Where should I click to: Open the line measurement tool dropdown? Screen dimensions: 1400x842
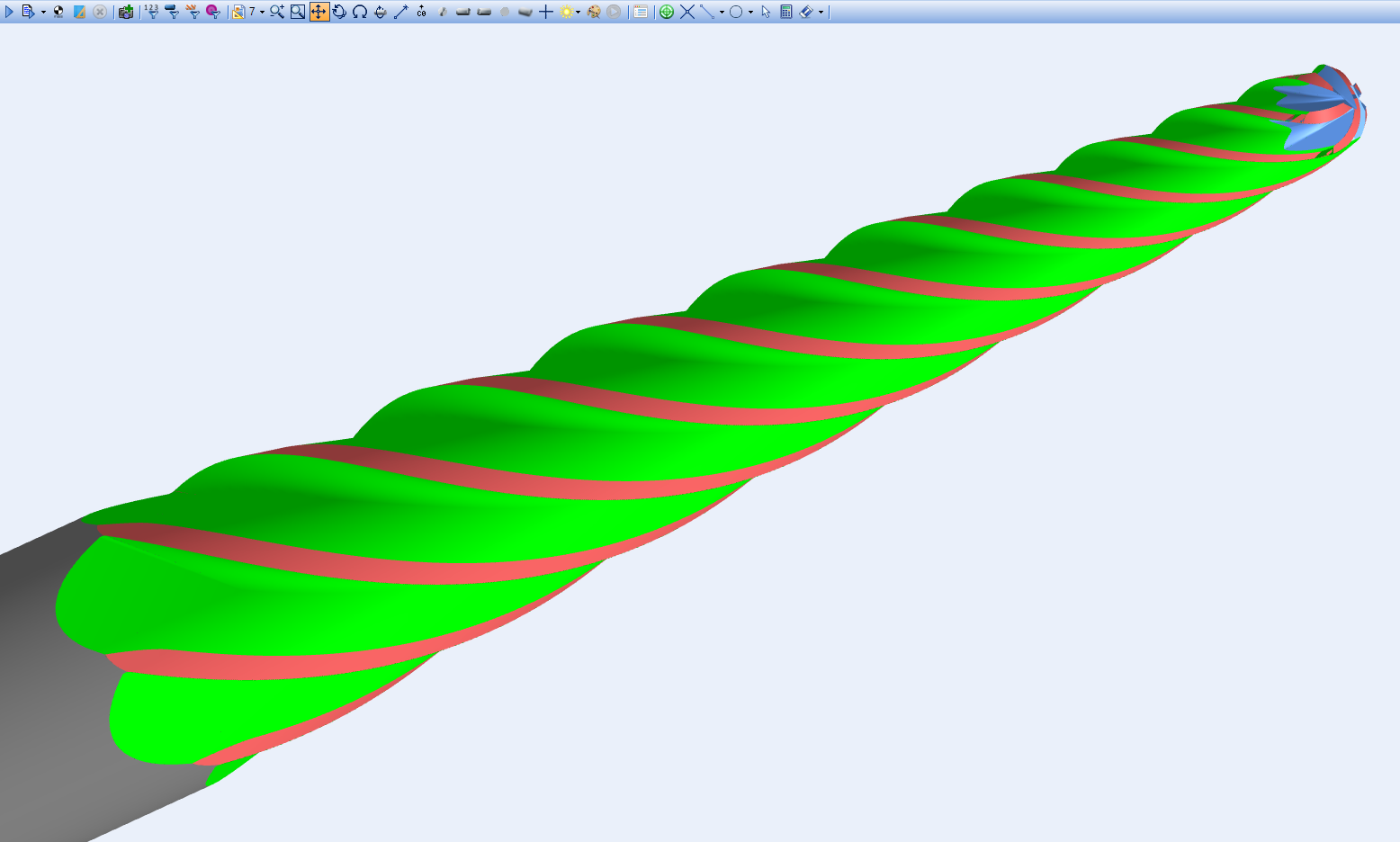[x=722, y=13]
